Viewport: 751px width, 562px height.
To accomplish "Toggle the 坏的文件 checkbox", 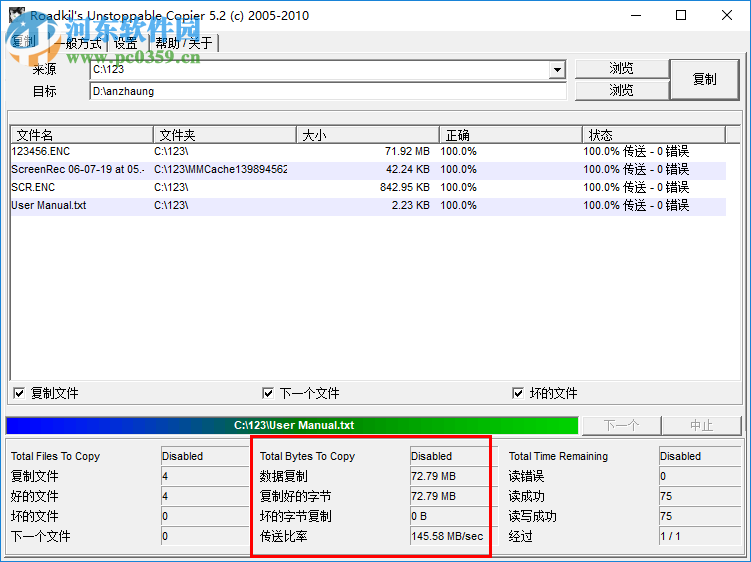I will pos(518,393).
